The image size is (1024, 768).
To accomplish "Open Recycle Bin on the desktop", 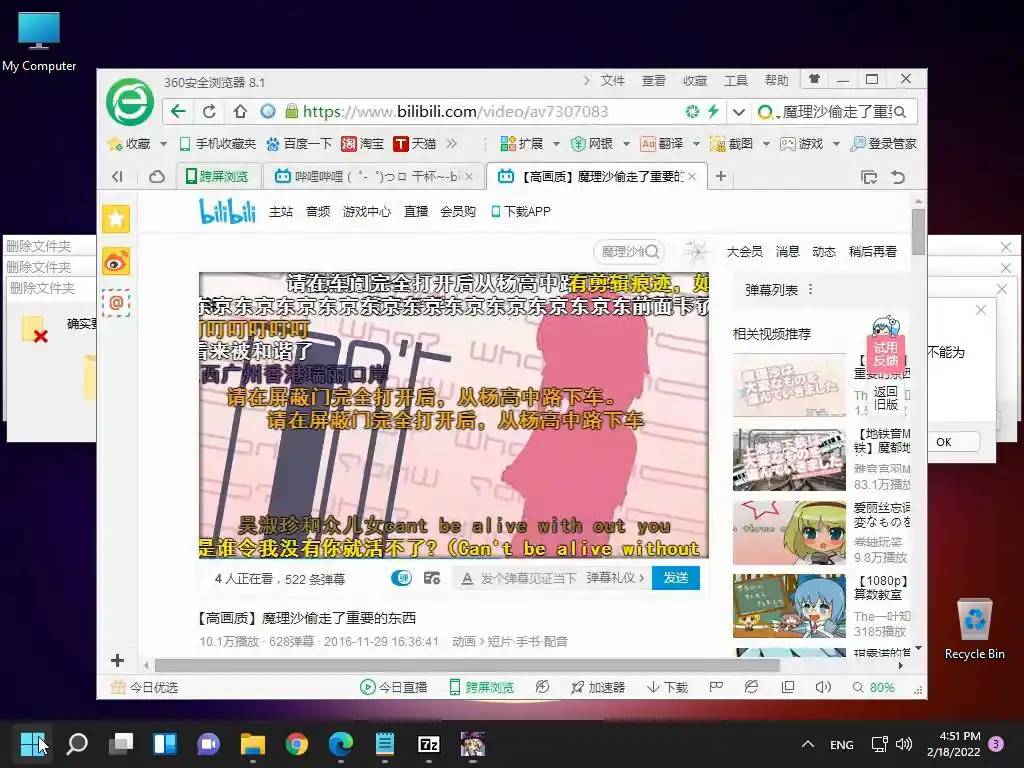I will (x=974, y=629).
